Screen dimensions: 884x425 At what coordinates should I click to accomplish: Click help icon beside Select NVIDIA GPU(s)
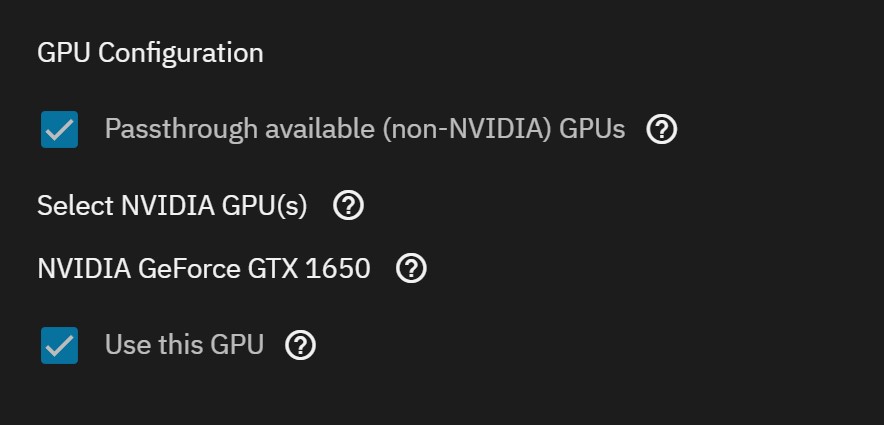pos(348,206)
